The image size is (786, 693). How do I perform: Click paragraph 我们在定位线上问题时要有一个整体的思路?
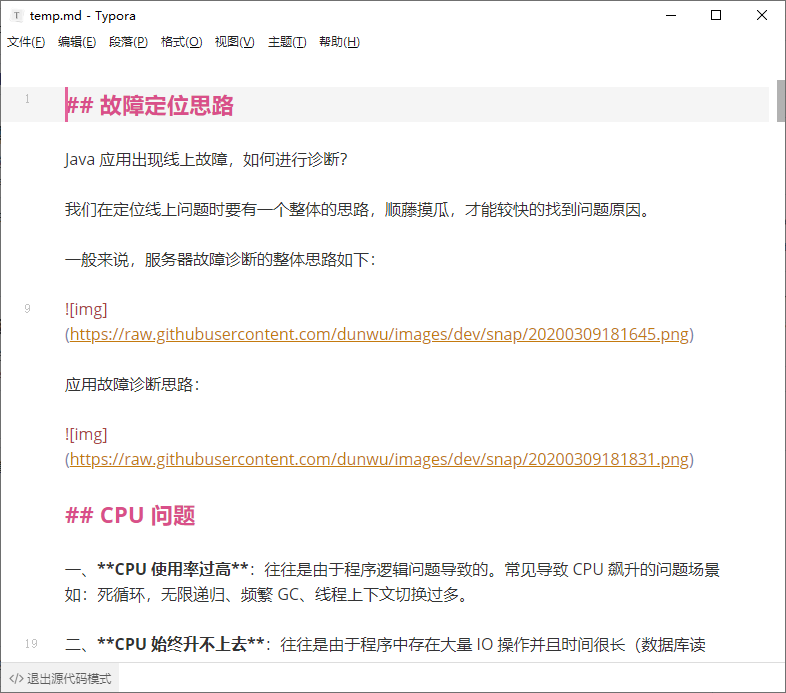pos(358,209)
